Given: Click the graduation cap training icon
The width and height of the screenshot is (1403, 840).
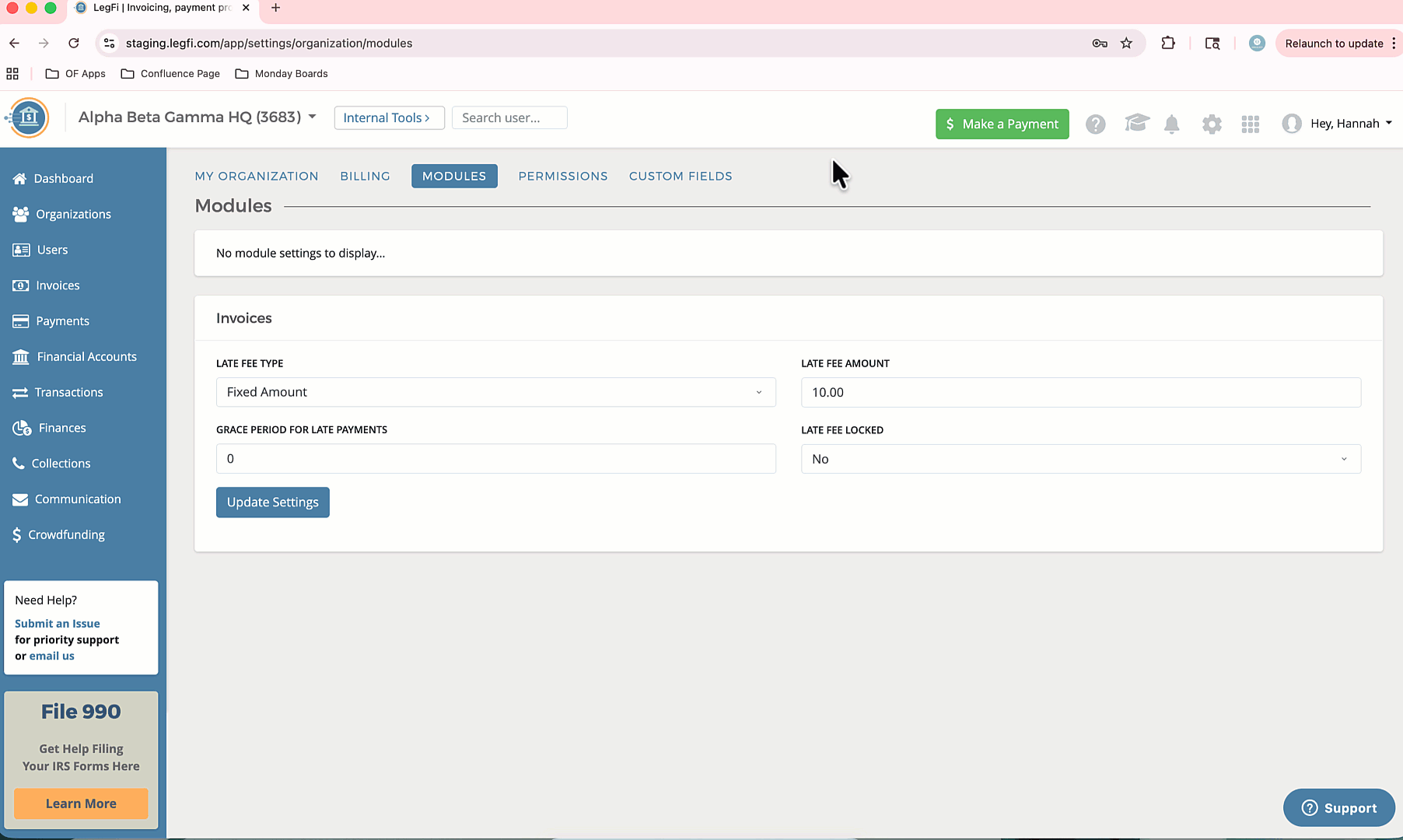Looking at the screenshot, I should point(1136,124).
